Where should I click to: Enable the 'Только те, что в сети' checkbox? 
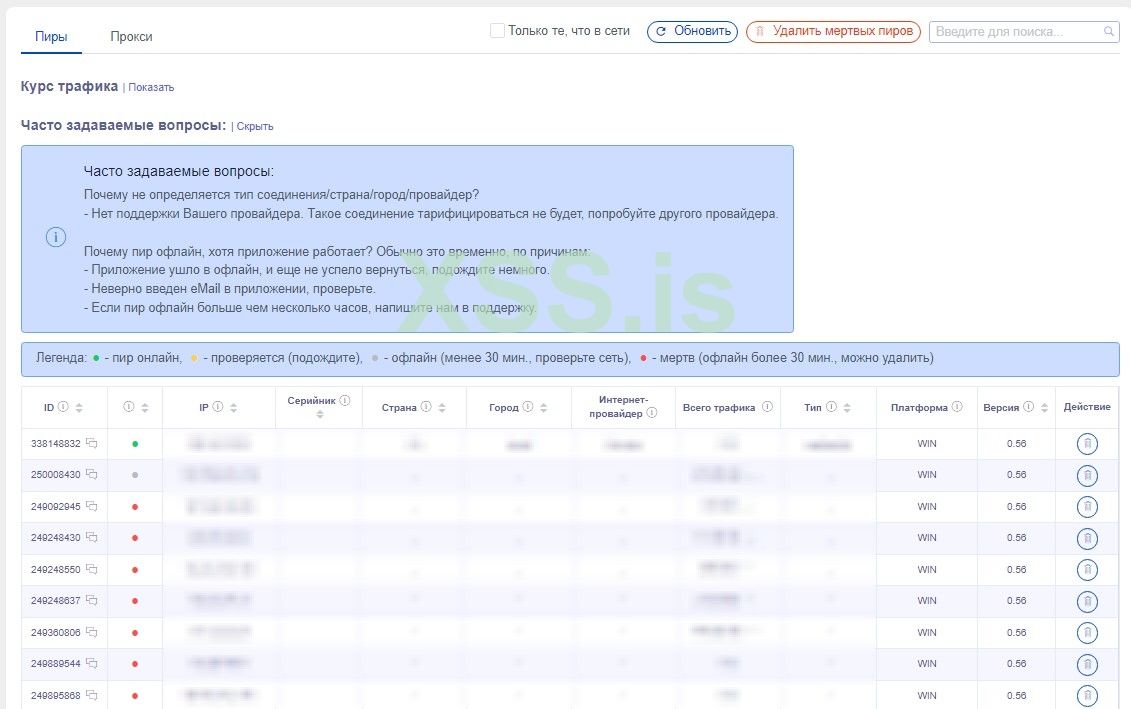(x=497, y=31)
